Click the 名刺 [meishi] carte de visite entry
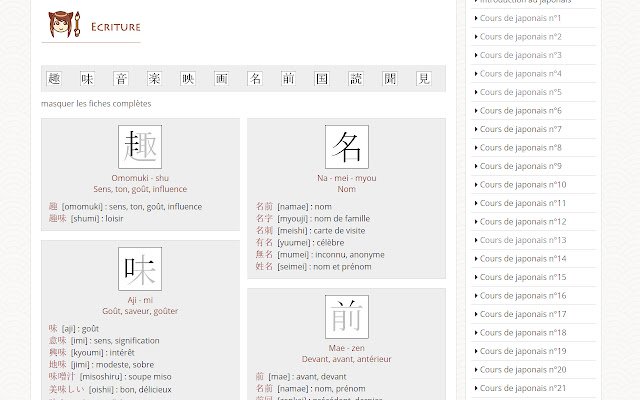Image resolution: width=640 pixels, height=400 pixels. coord(310,231)
